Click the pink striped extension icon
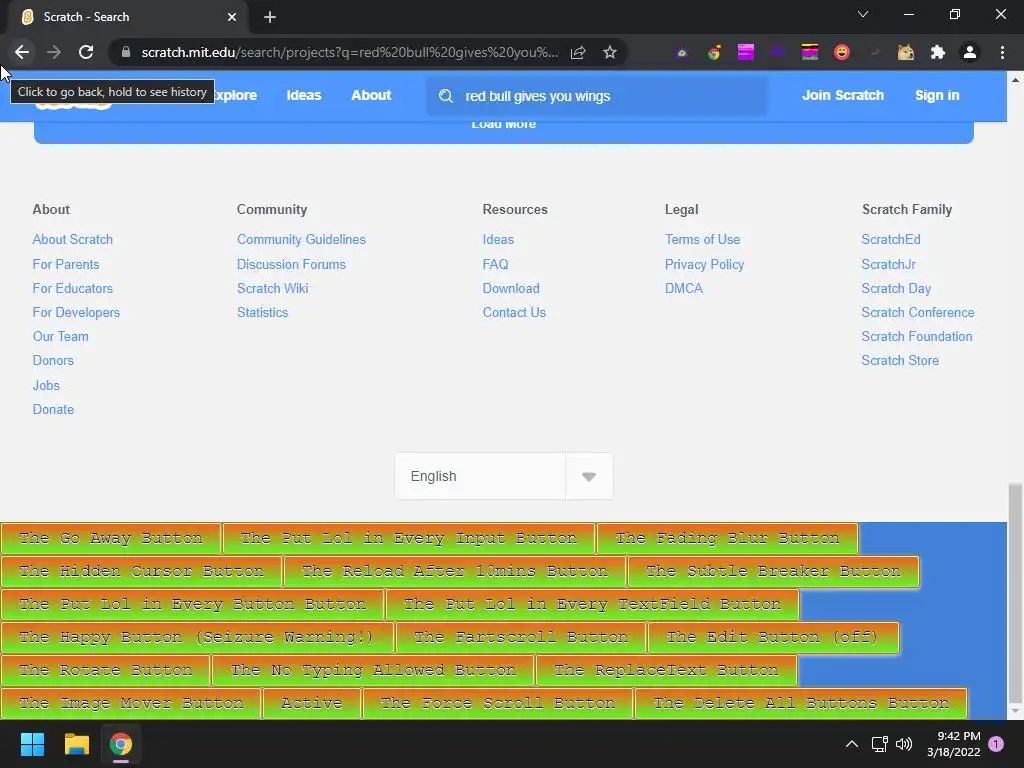Image resolution: width=1024 pixels, height=768 pixels. pyautogui.click(x=746, y=52)
